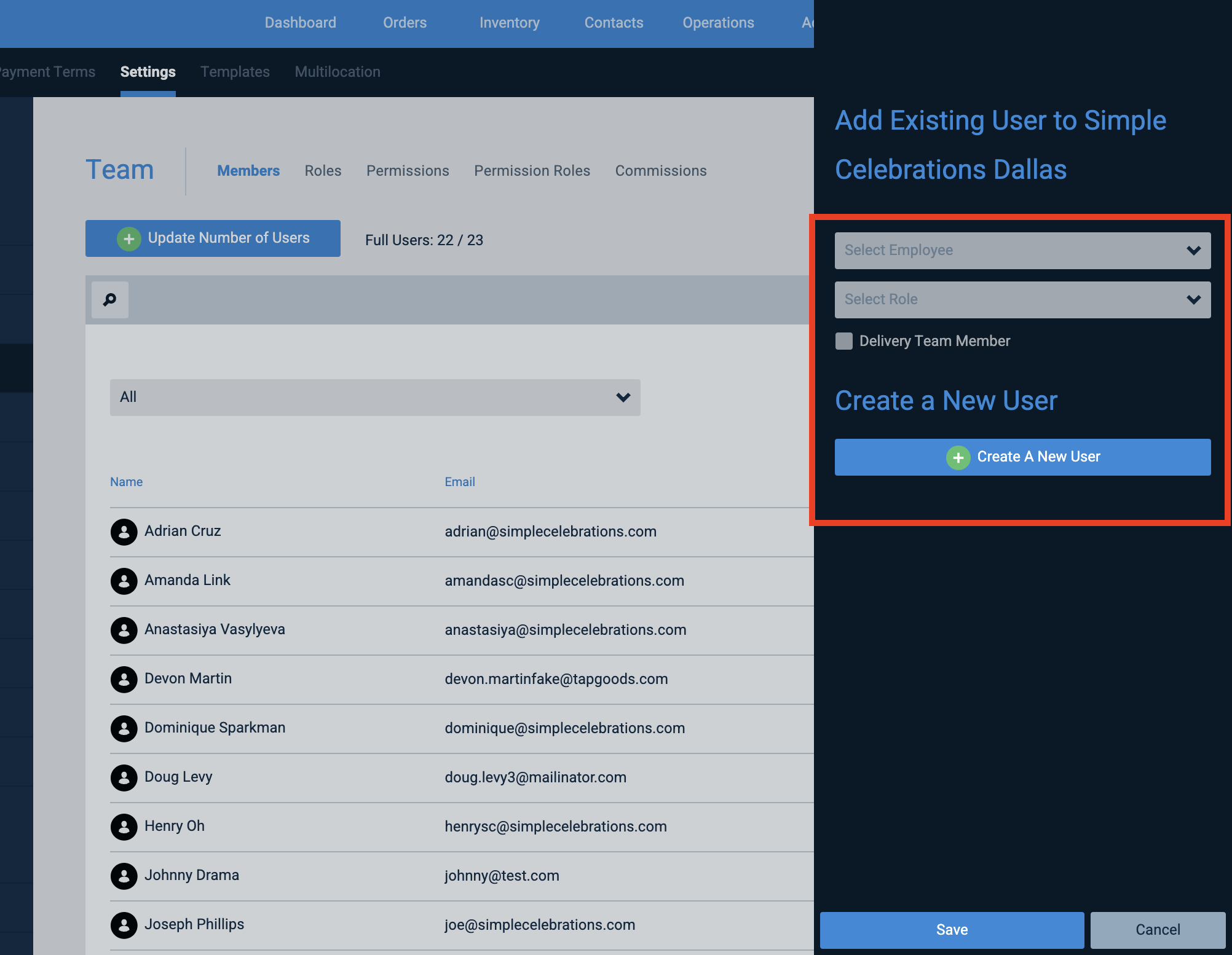Click Henry Oh's avatar icon
The height and width of the screenshot is (955, 1232).
tap(124, 827)
